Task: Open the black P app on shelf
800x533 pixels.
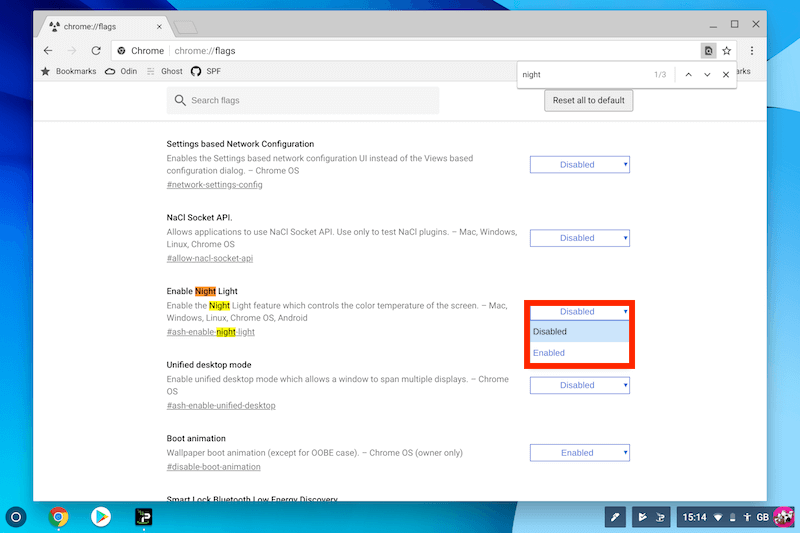Action: (x=144, y=517)
